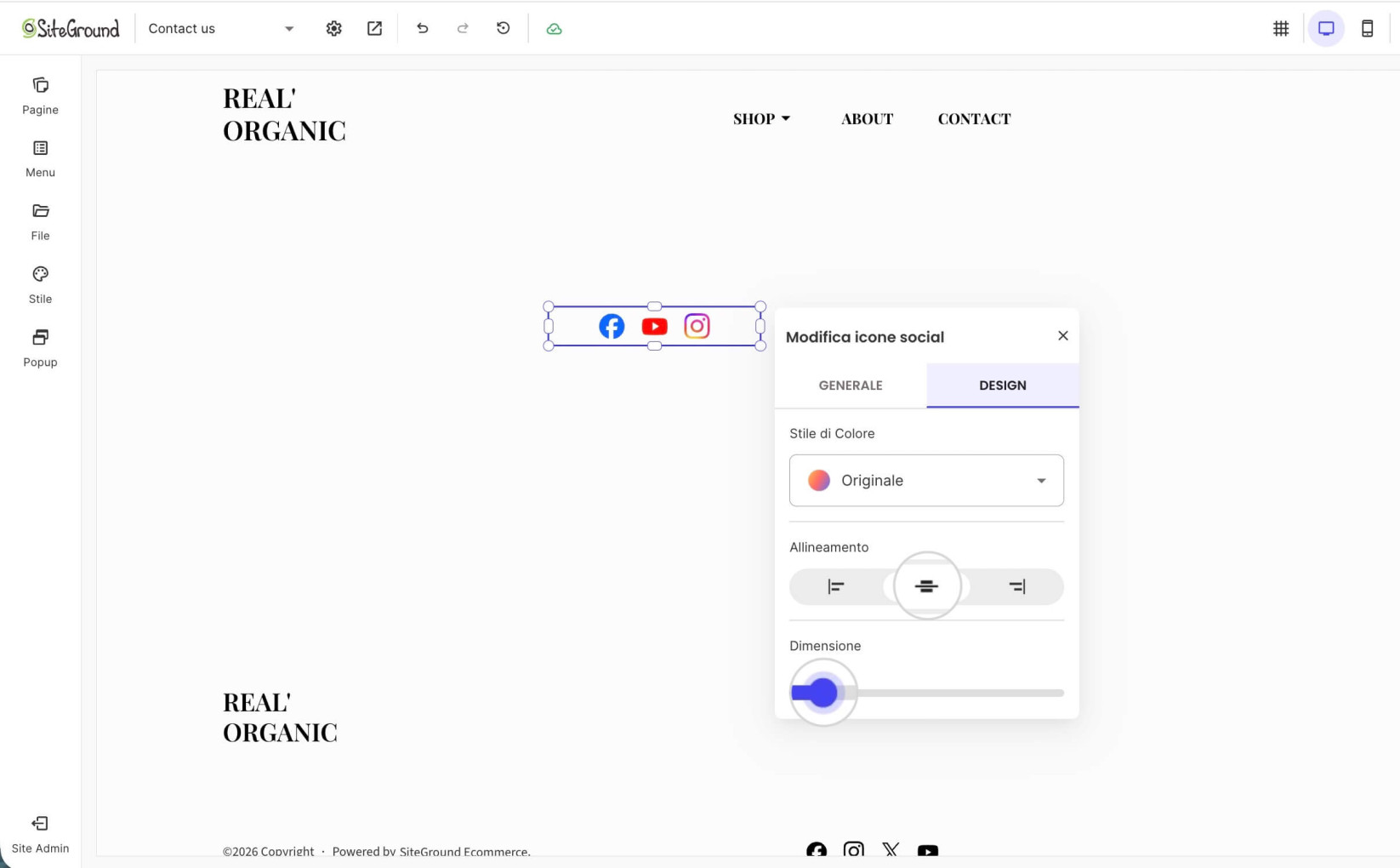1400x868 pixels.
Task: Open the Stile palette panel
Action: 40,285
